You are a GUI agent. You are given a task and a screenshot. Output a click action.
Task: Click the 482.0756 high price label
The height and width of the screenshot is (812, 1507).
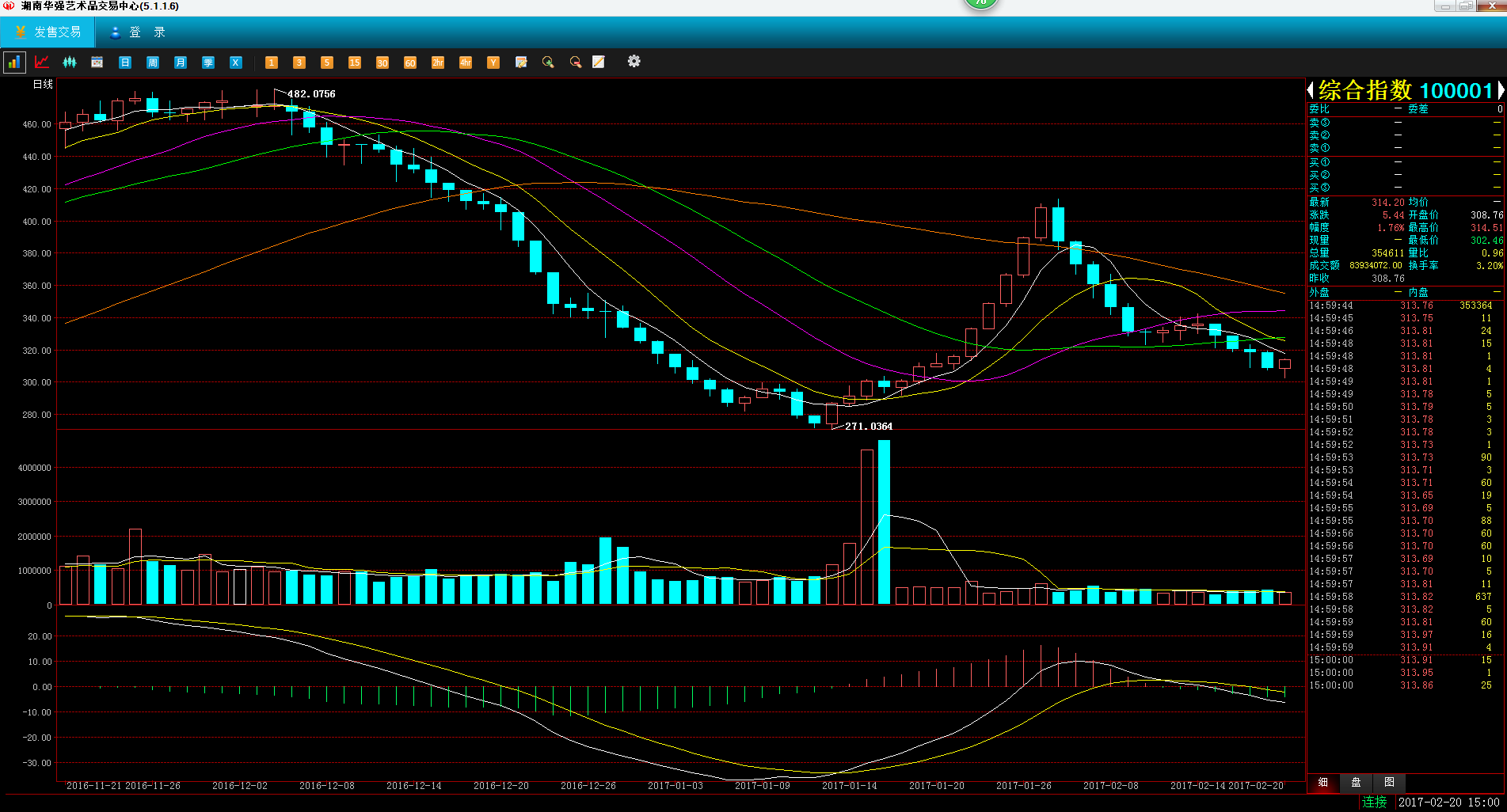[311, 94]
